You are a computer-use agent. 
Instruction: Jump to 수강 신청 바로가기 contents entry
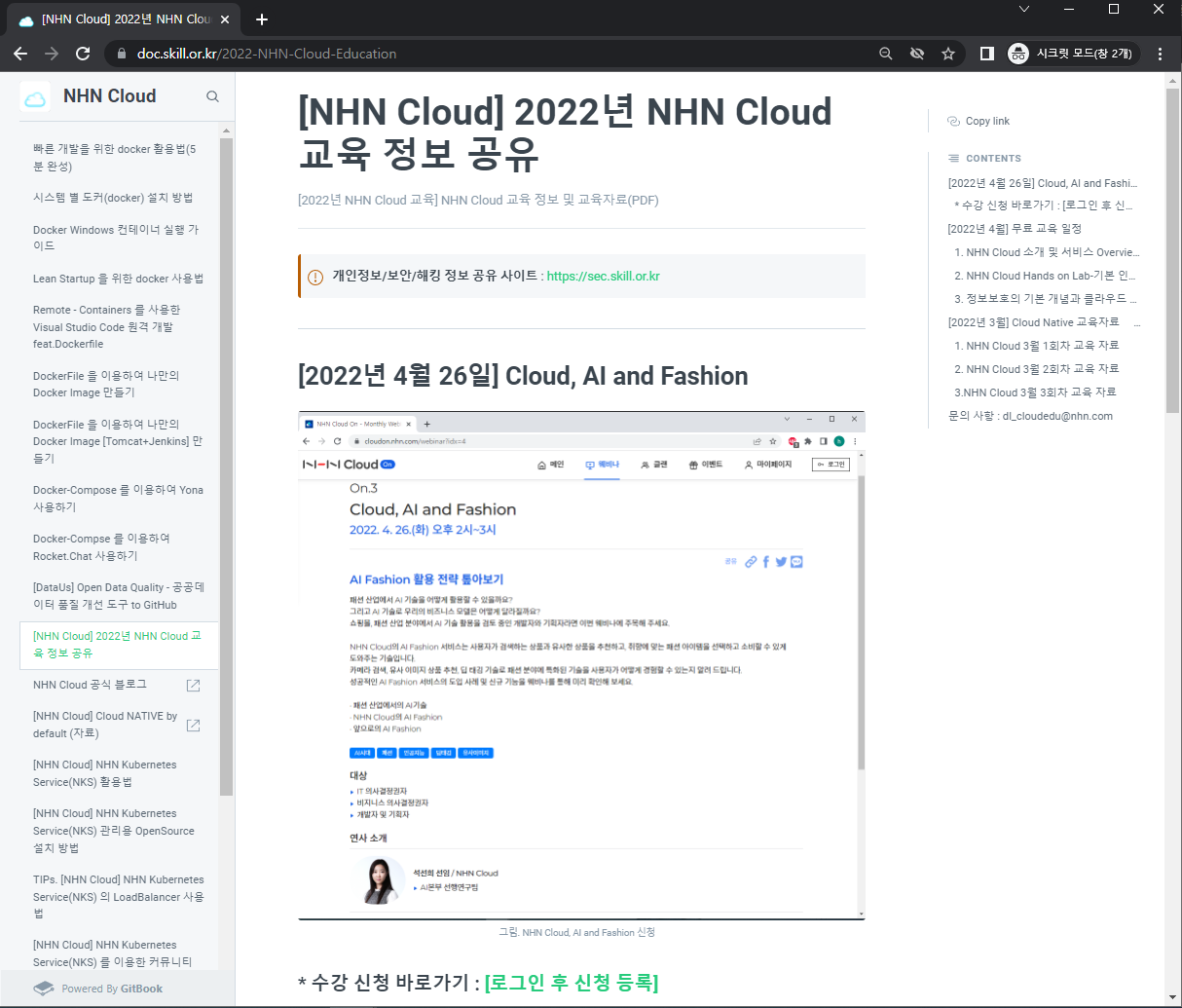pos(1044,205)
